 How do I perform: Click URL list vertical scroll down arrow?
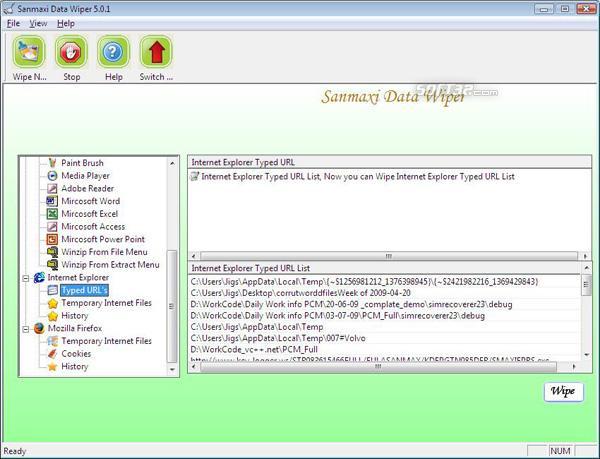point(586,355)
